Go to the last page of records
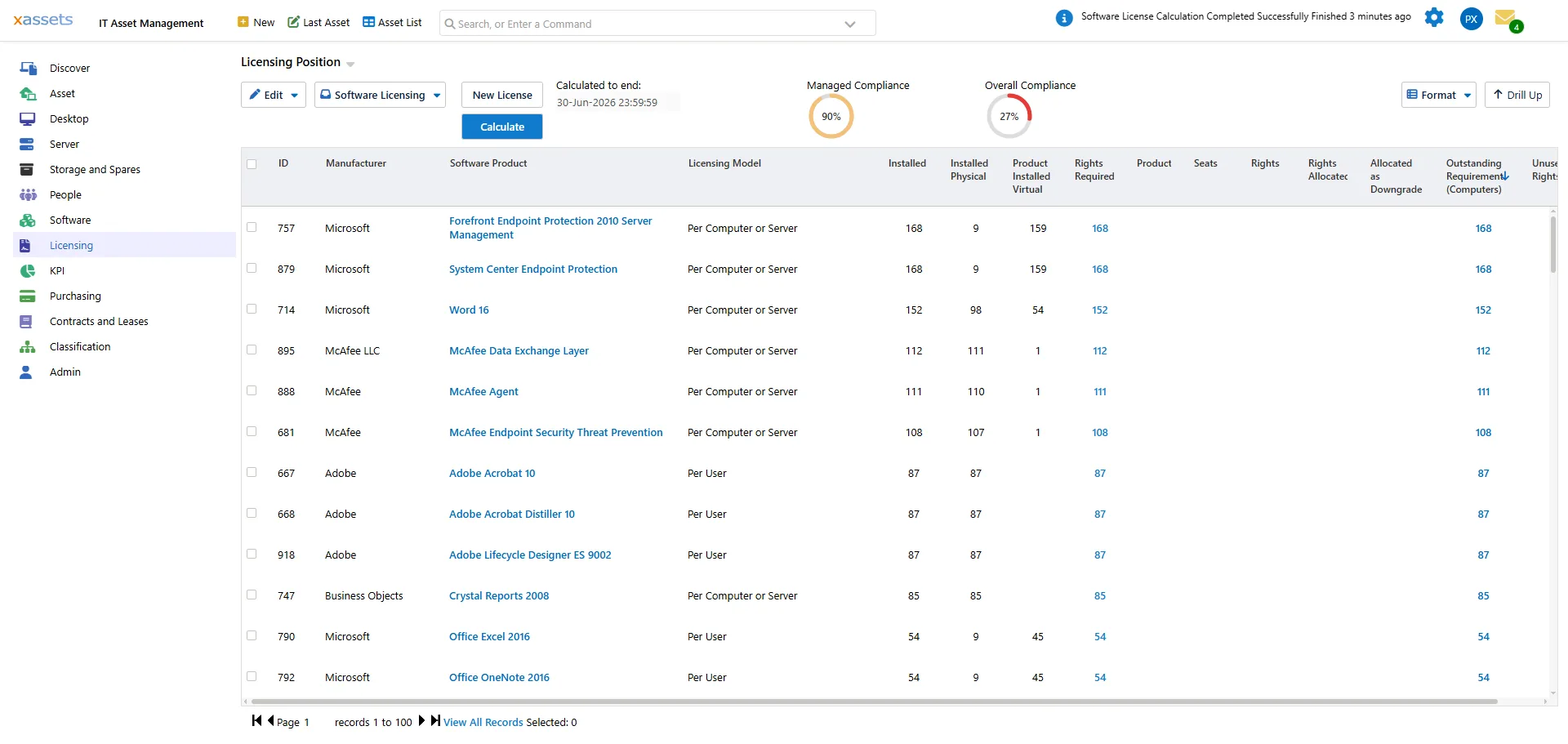The image size is (1568, 744). pos(435,720)
